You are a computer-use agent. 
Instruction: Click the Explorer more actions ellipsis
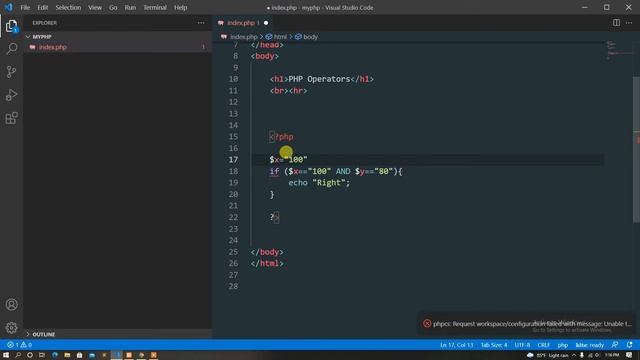click(x=201, y=23)
